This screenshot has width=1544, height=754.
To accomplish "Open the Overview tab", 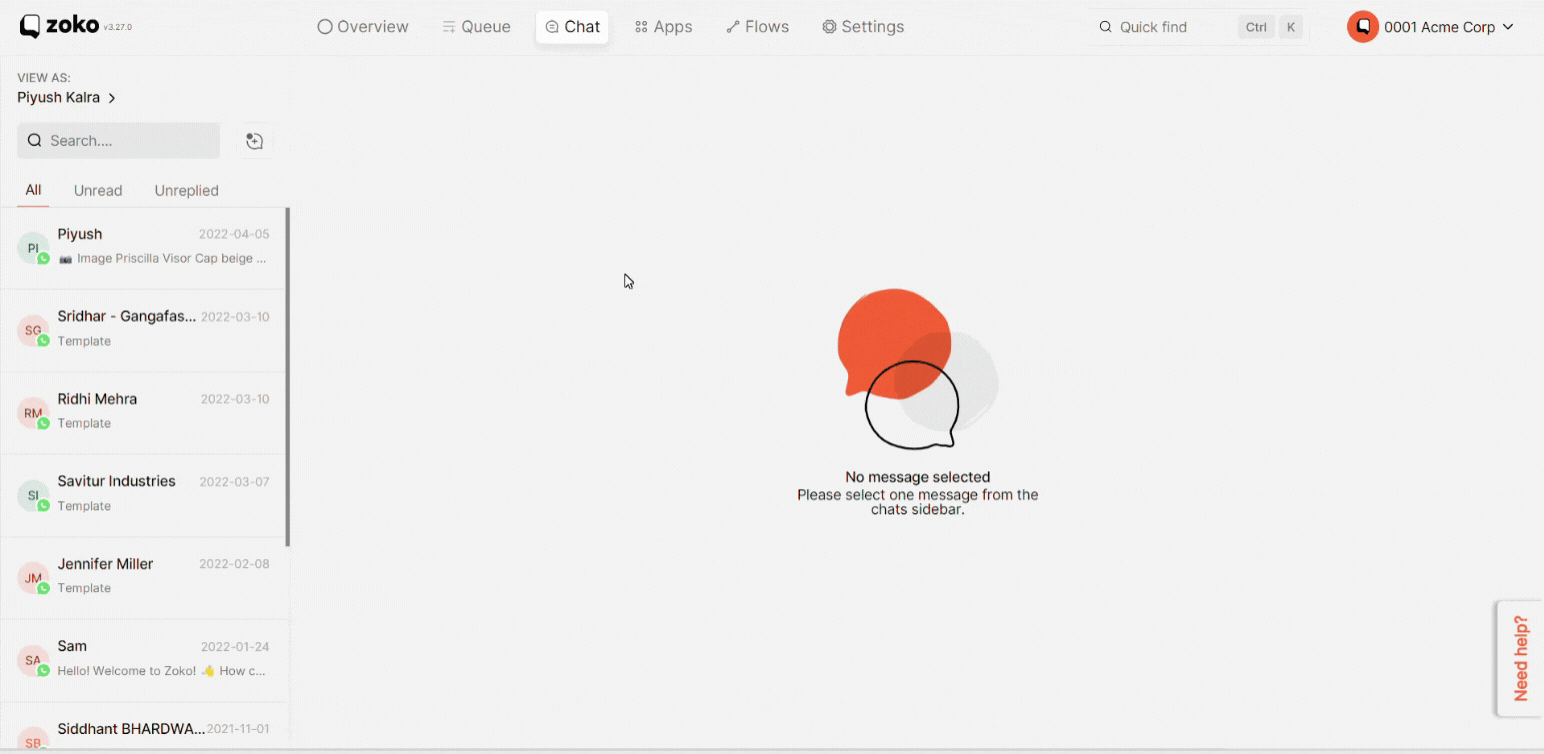I will click(x=363, y=27).
